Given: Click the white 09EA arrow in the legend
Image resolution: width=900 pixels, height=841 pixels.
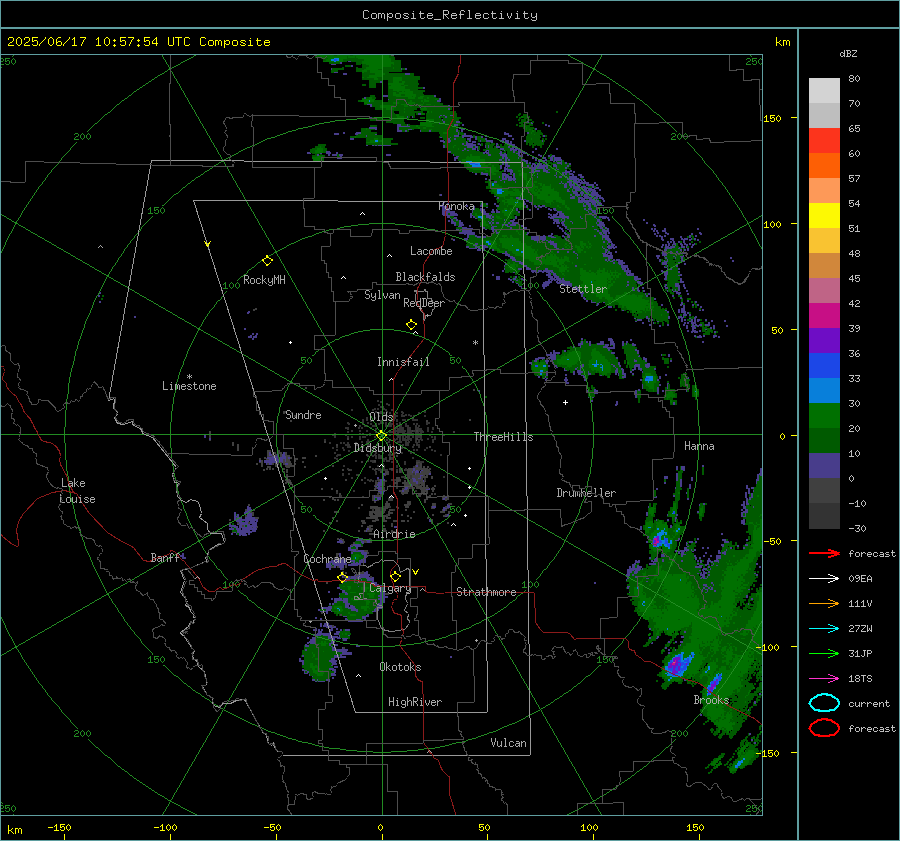Looking at the screenshot, I should point(824,579).
